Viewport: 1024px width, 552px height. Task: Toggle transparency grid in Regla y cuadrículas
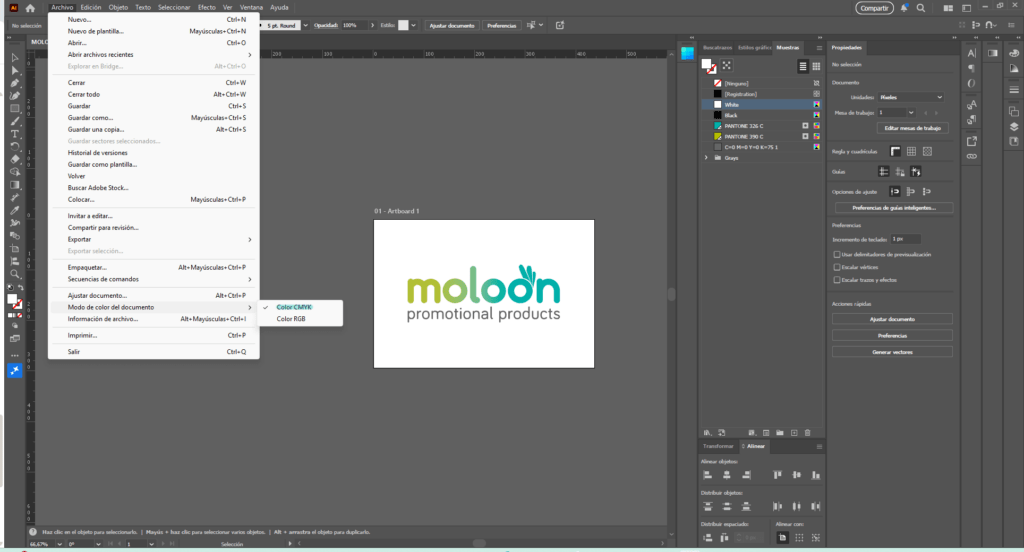[927, 152]
